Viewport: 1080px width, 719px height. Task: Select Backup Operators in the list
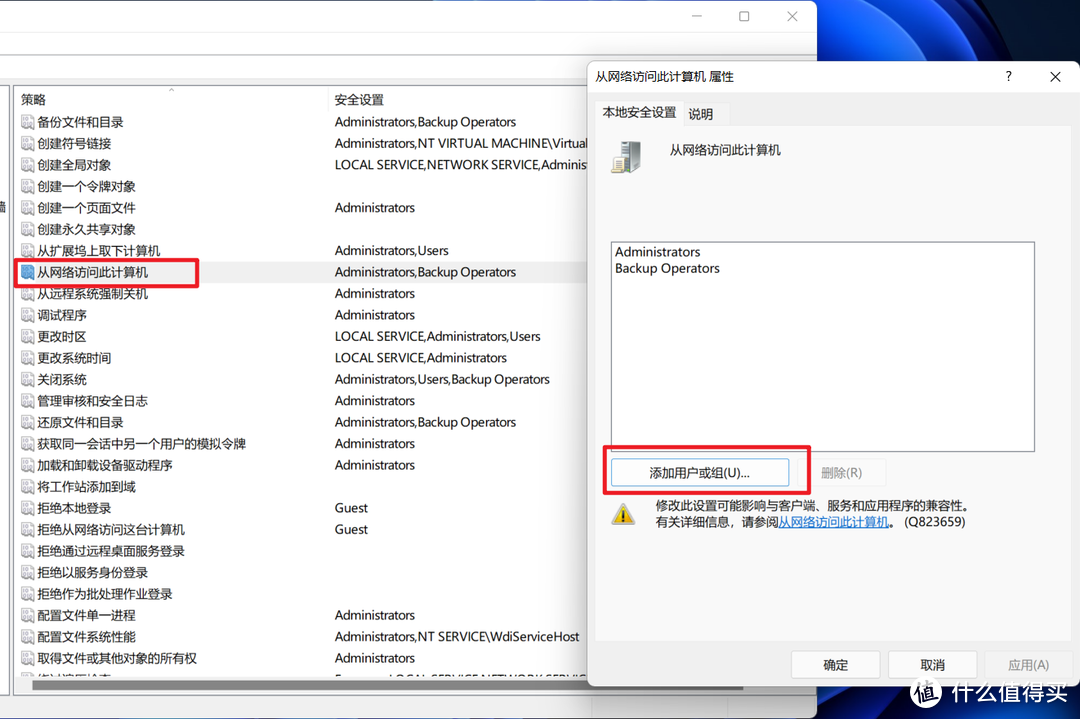pyautogui.click(x=667, y=268)
